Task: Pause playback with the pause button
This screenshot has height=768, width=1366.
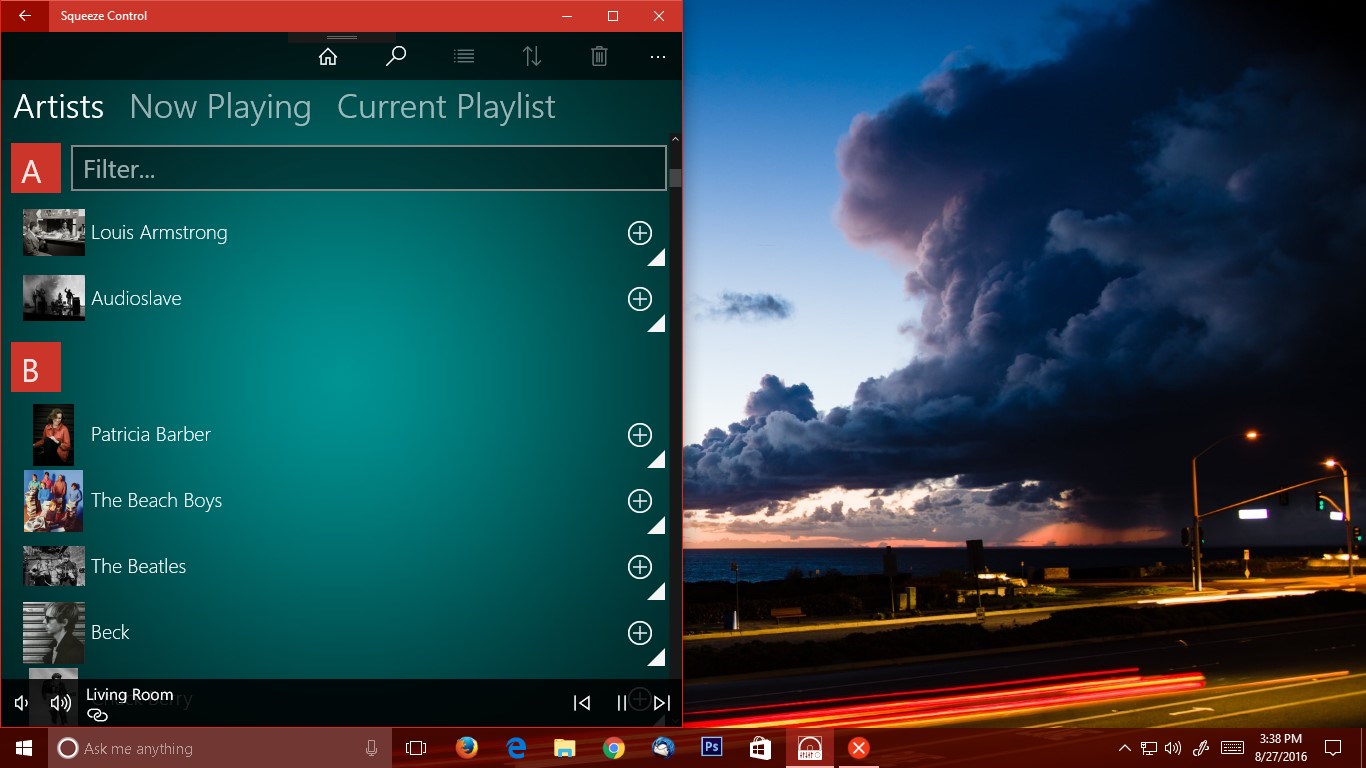Action: tap(621, 702)
